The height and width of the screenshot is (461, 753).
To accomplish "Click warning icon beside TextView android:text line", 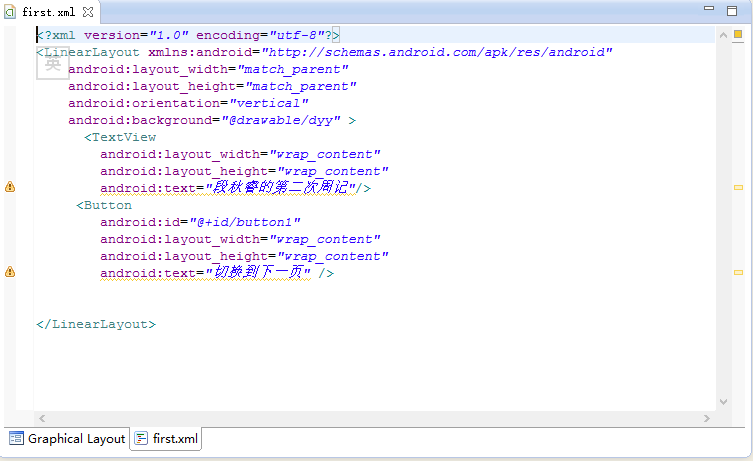I will tap(10, 187).
